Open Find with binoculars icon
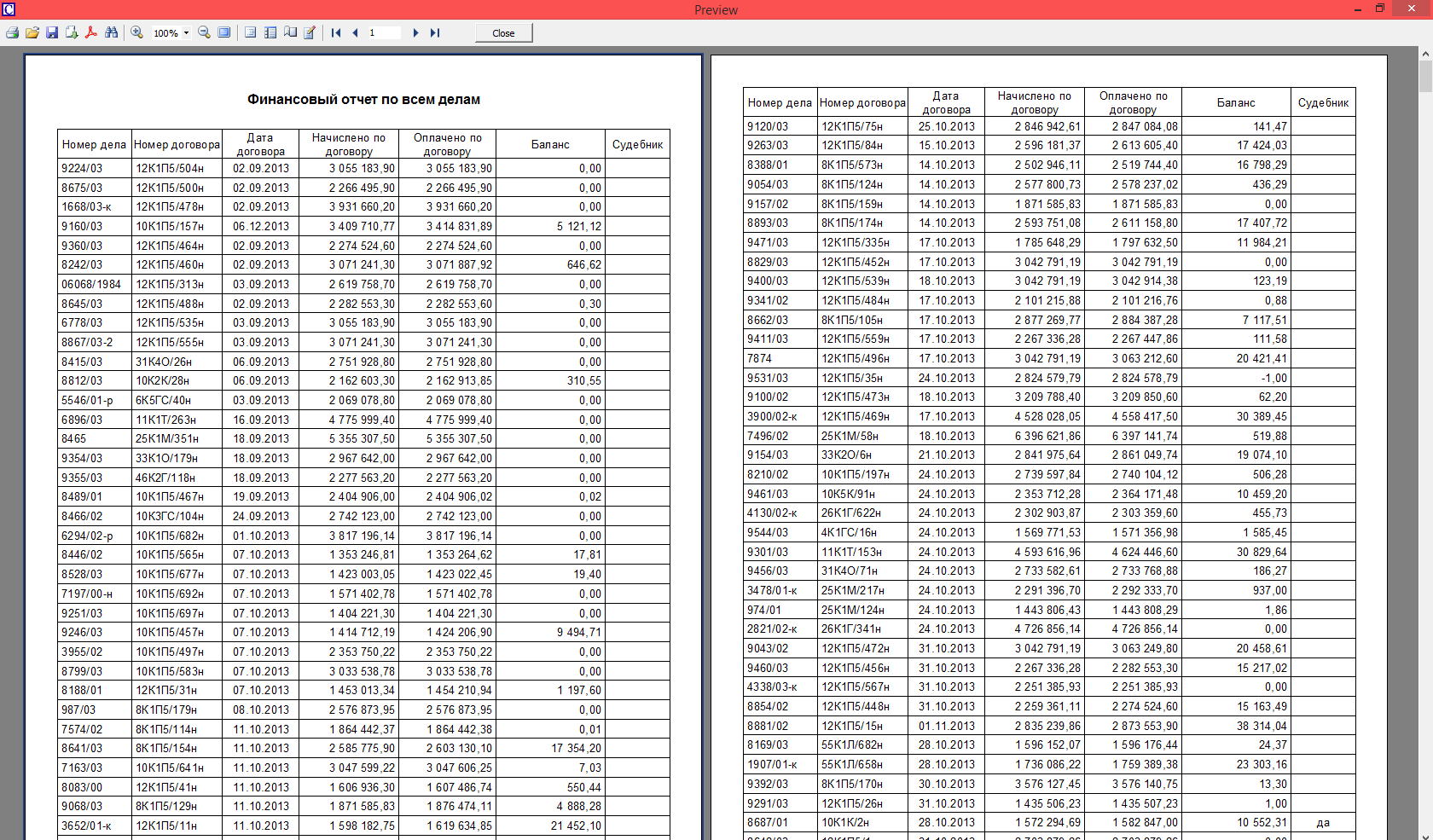 pos(112,33)
